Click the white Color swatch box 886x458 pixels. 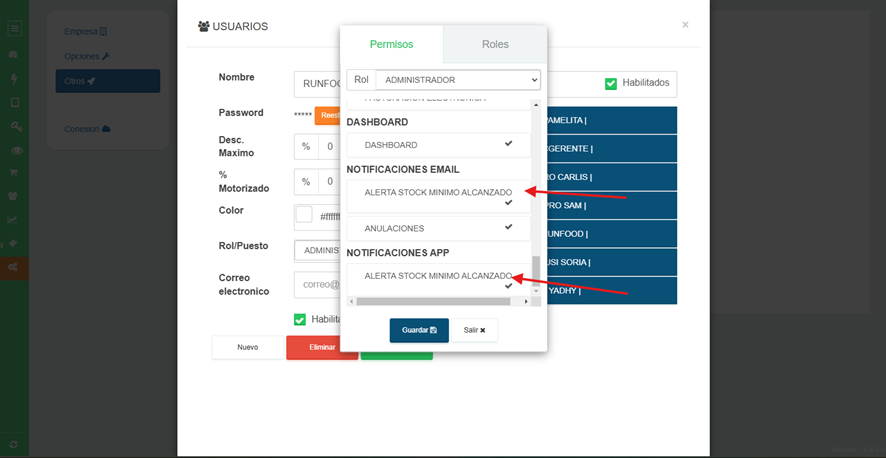tap(304, 215)
